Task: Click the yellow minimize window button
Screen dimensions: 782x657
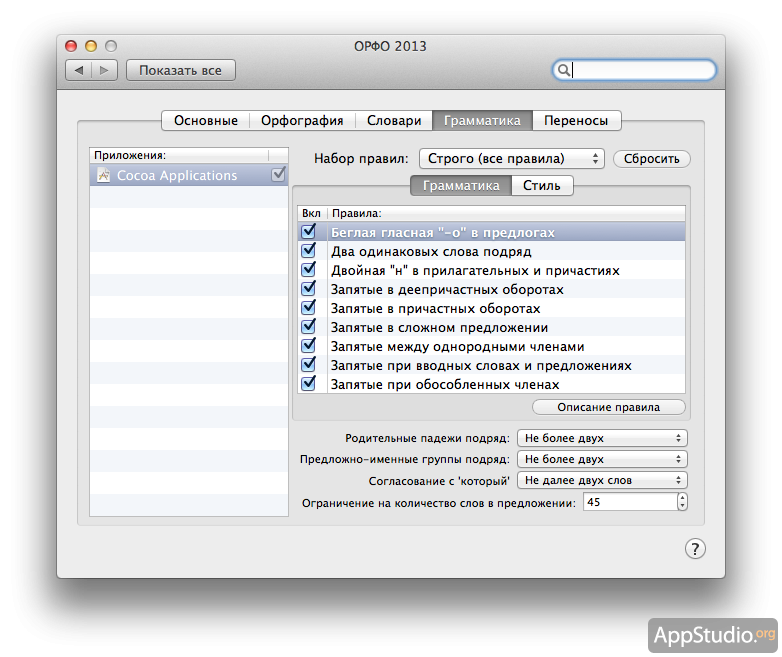Action: pos(91,46)
